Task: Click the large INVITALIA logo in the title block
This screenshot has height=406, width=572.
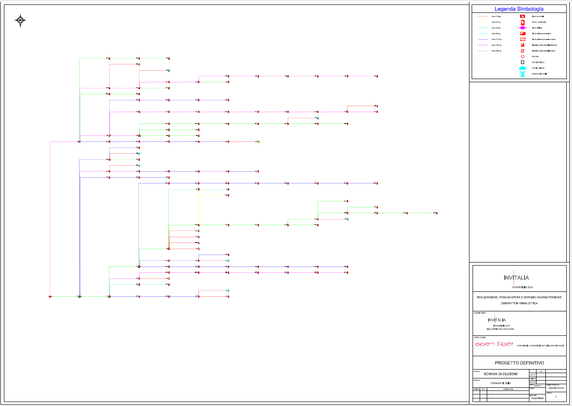Action: 516,278
